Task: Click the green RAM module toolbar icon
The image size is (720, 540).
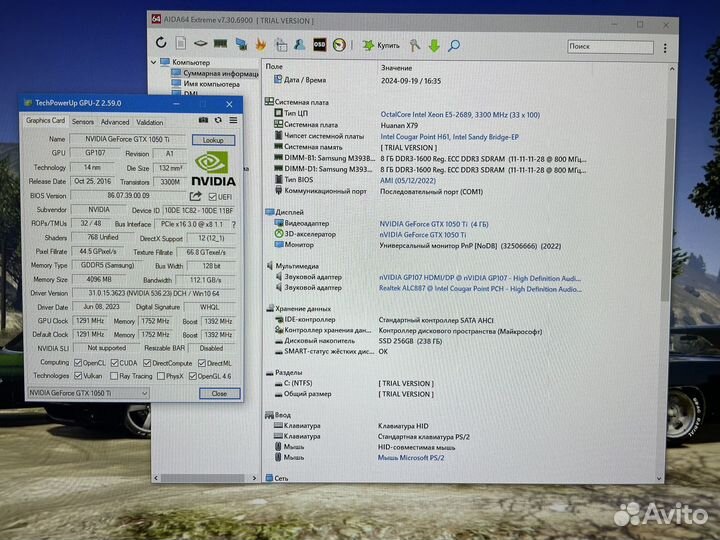Action: point(220,44)
